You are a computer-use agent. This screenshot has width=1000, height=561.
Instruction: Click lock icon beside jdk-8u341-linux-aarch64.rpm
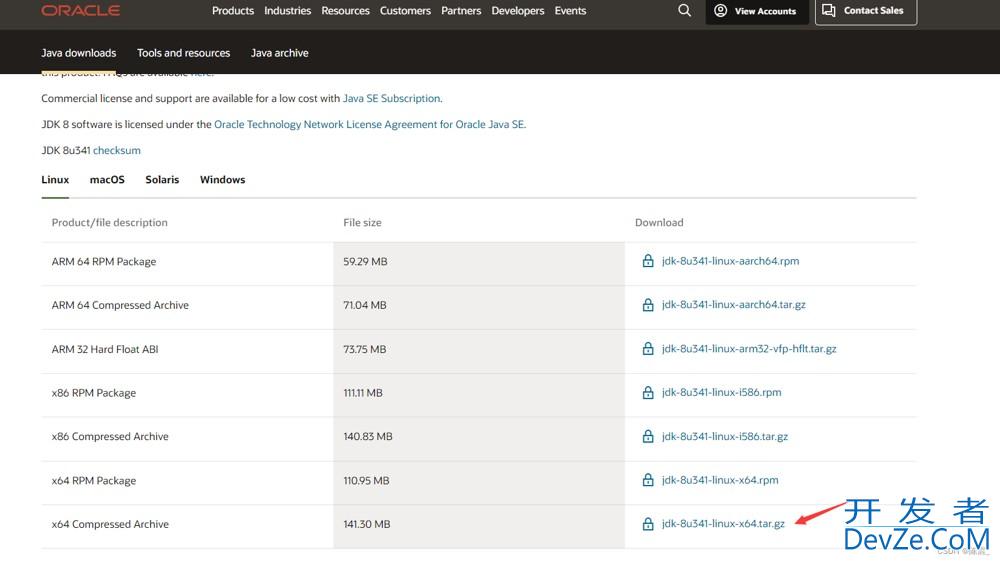pyautogui.click(x=648, y=261)
